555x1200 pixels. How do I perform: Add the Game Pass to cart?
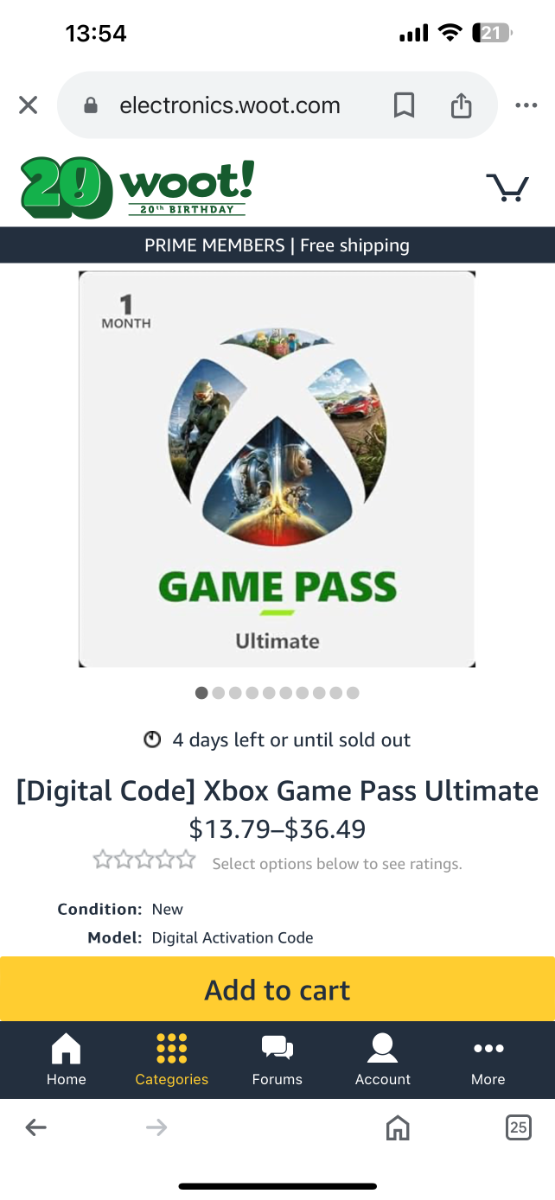(x=277, y=989)
